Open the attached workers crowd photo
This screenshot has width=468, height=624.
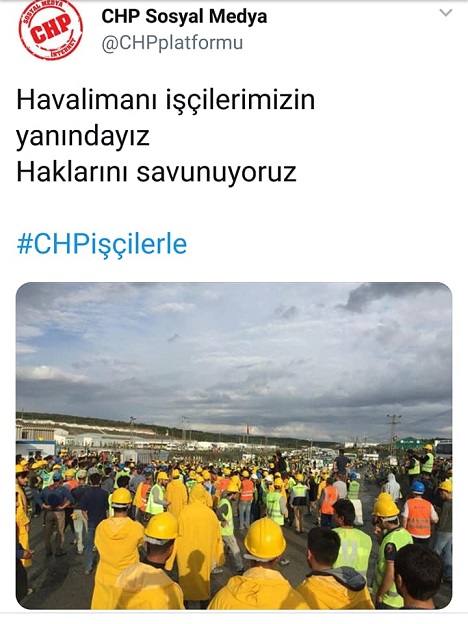click(234, 446)
